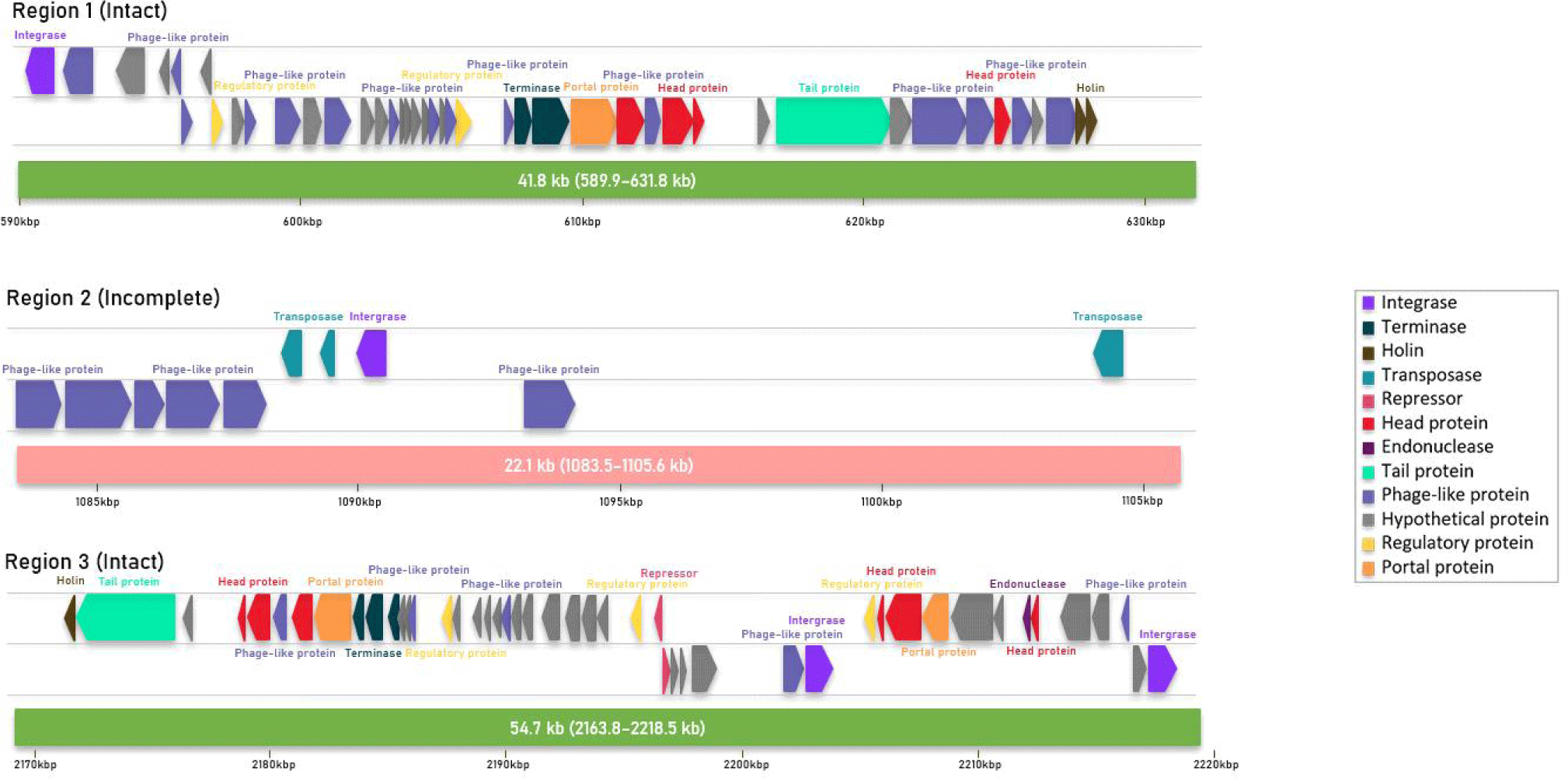
Task: Click the teal Tail protein arrow in Region 3
Action: click(127, 617)
